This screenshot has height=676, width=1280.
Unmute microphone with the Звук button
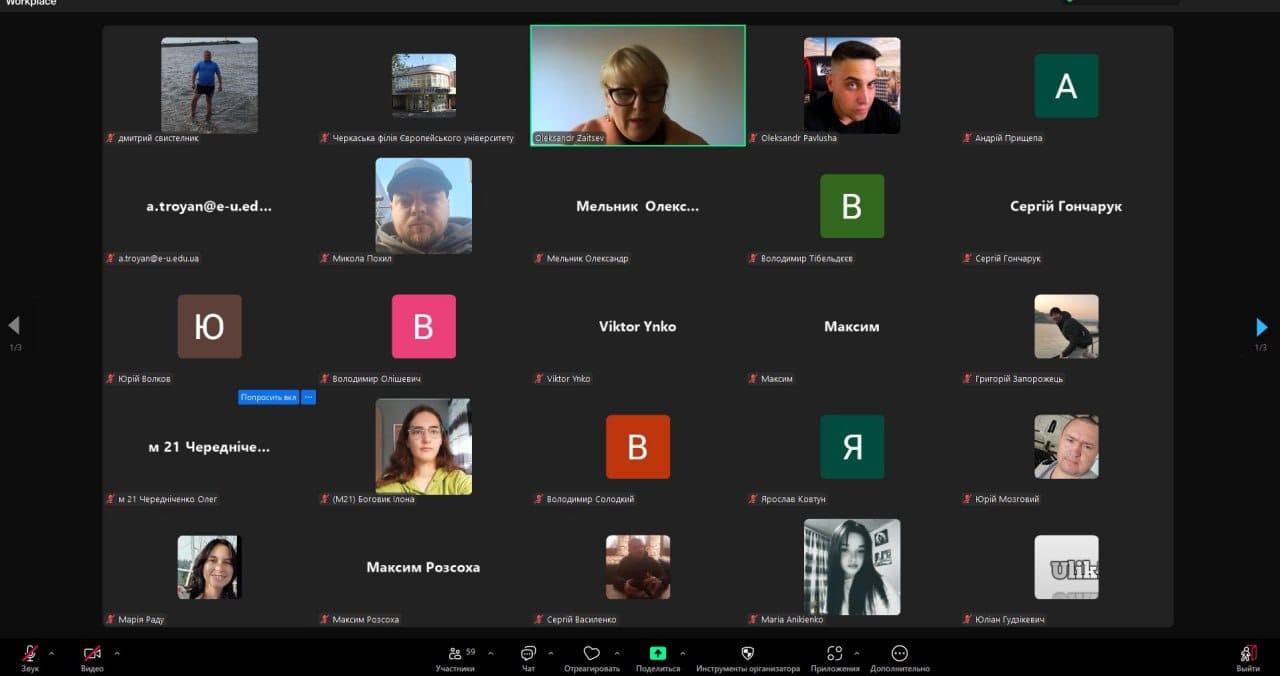click(30, 654)
